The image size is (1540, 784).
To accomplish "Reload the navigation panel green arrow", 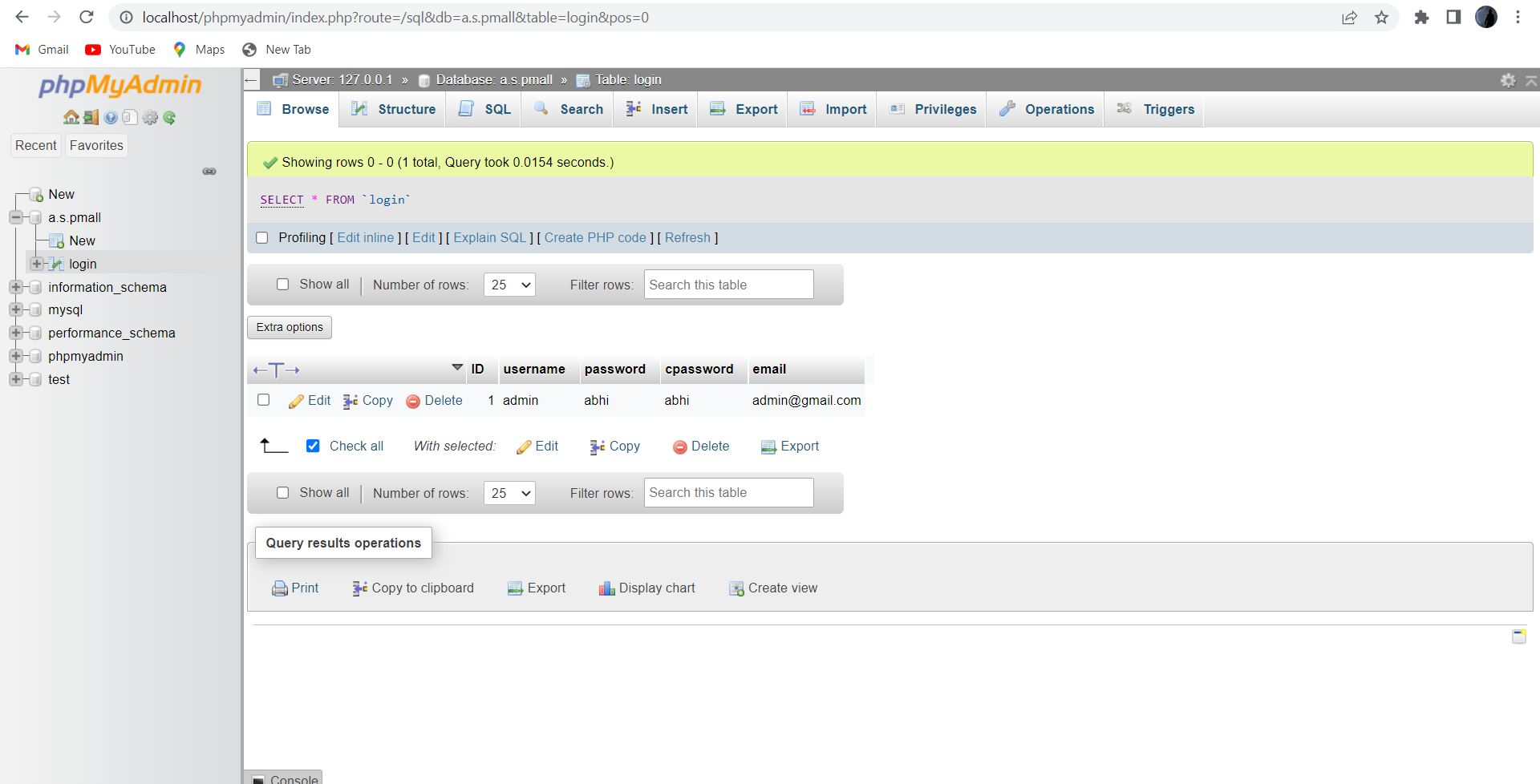I will pyautogui.click(x=169, y=117).
